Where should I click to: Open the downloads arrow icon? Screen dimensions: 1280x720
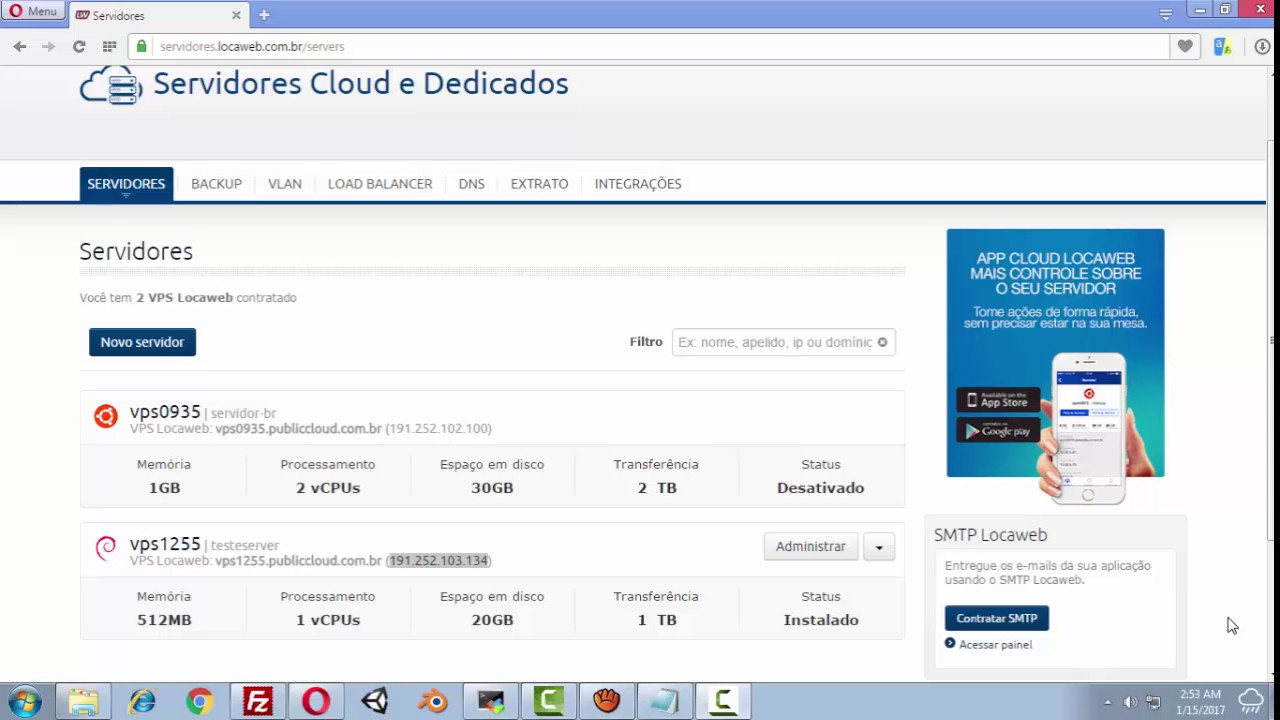[1262, 46]
